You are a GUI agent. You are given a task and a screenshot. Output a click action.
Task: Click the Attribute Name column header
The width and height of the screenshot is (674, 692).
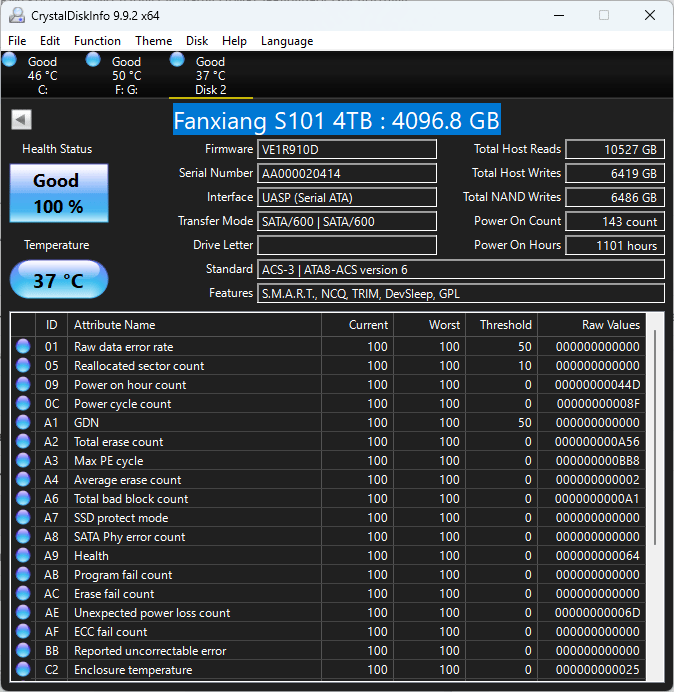(194, 325)
